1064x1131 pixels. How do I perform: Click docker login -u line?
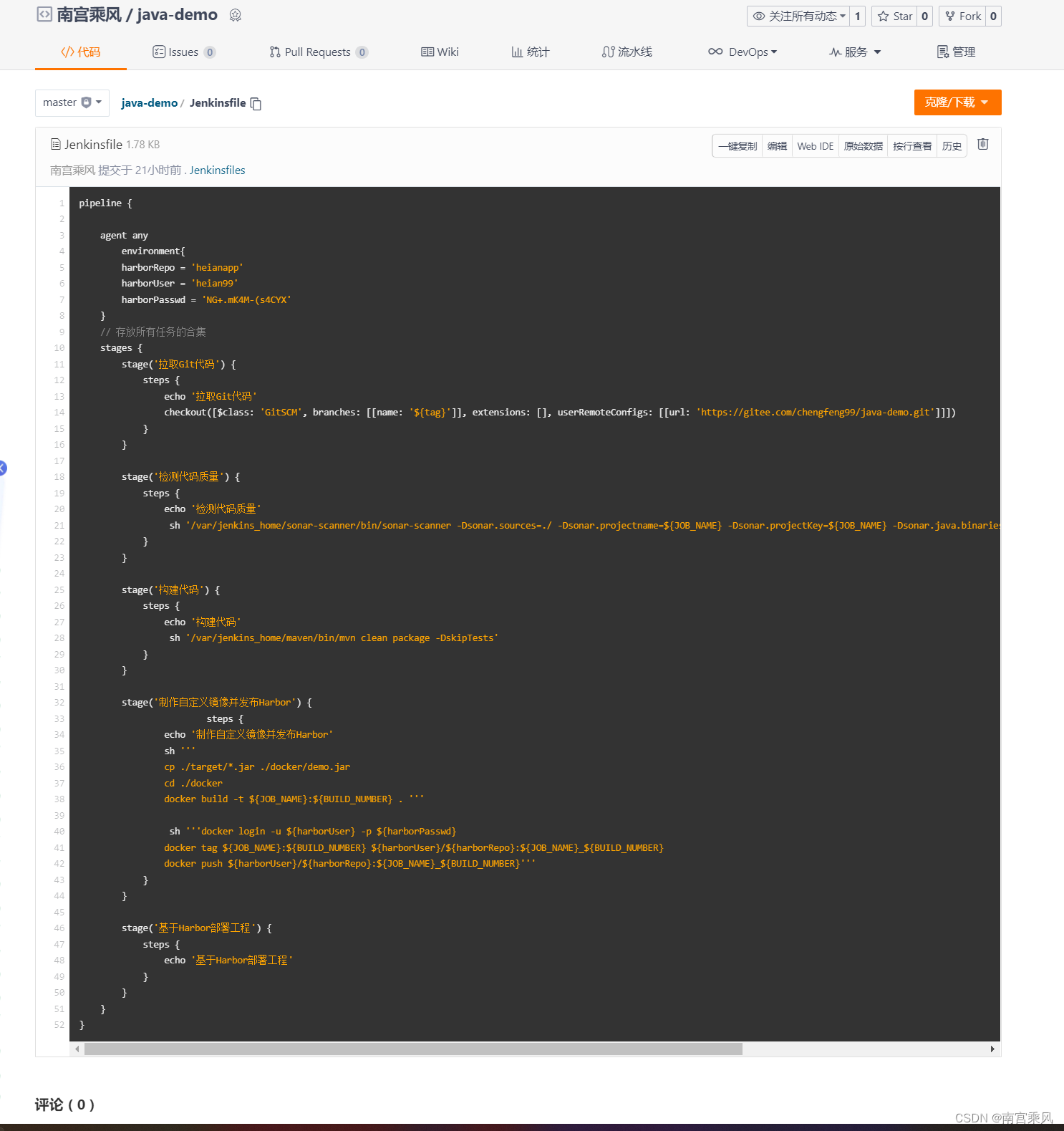coord(313,832)
